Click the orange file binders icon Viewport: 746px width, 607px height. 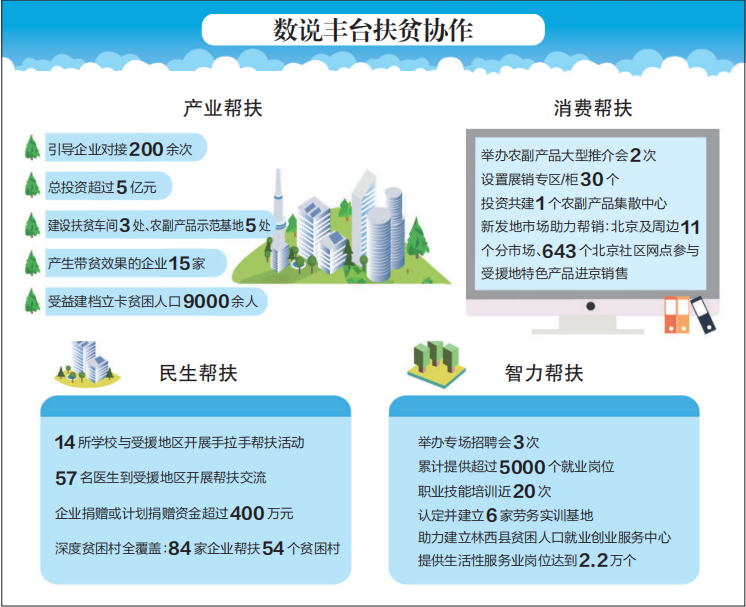point(677,314)
